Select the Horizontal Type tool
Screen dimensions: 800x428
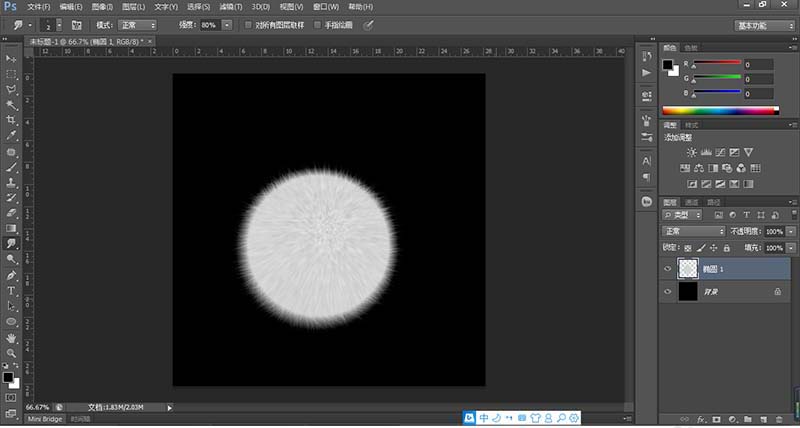(x=11, y=290)
